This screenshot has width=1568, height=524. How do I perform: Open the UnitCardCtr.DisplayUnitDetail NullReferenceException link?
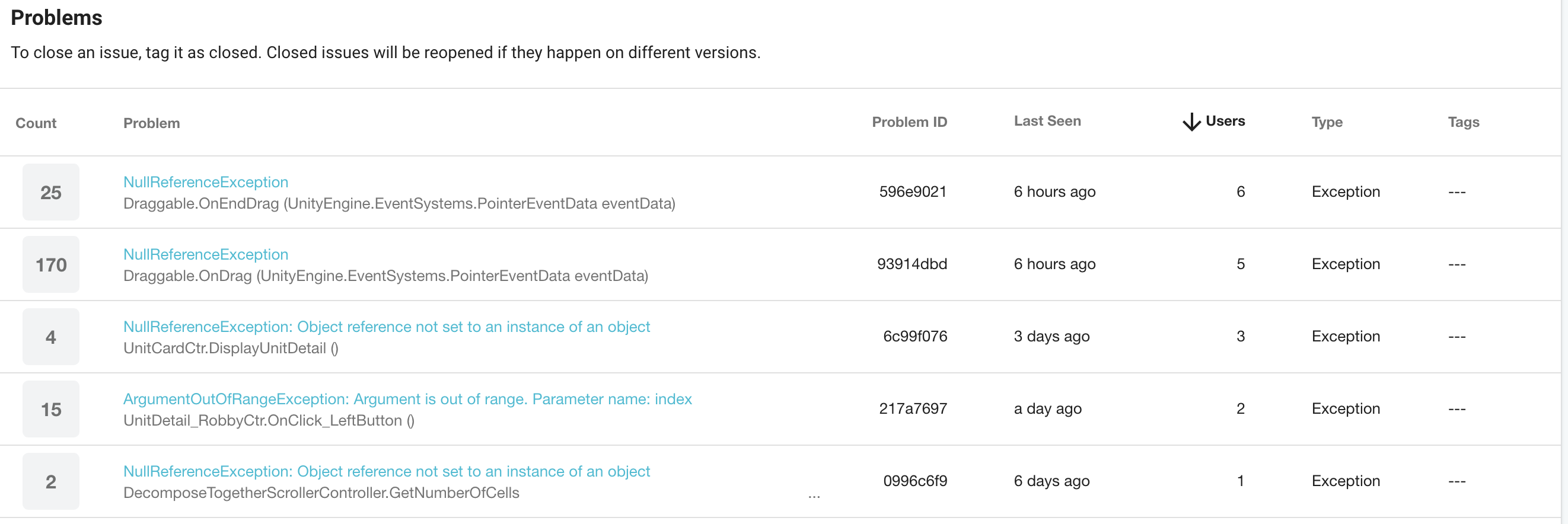coord(387,327)
